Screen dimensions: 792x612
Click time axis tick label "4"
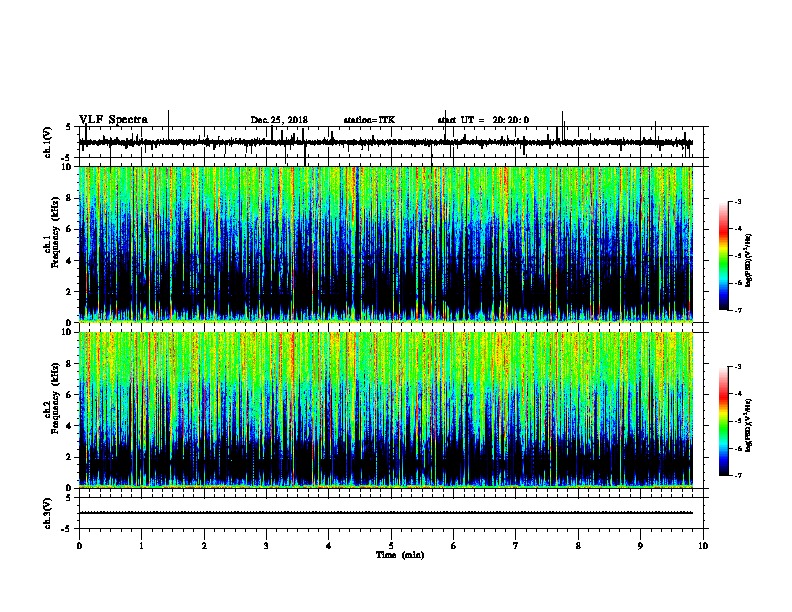(x=329, y=546)
